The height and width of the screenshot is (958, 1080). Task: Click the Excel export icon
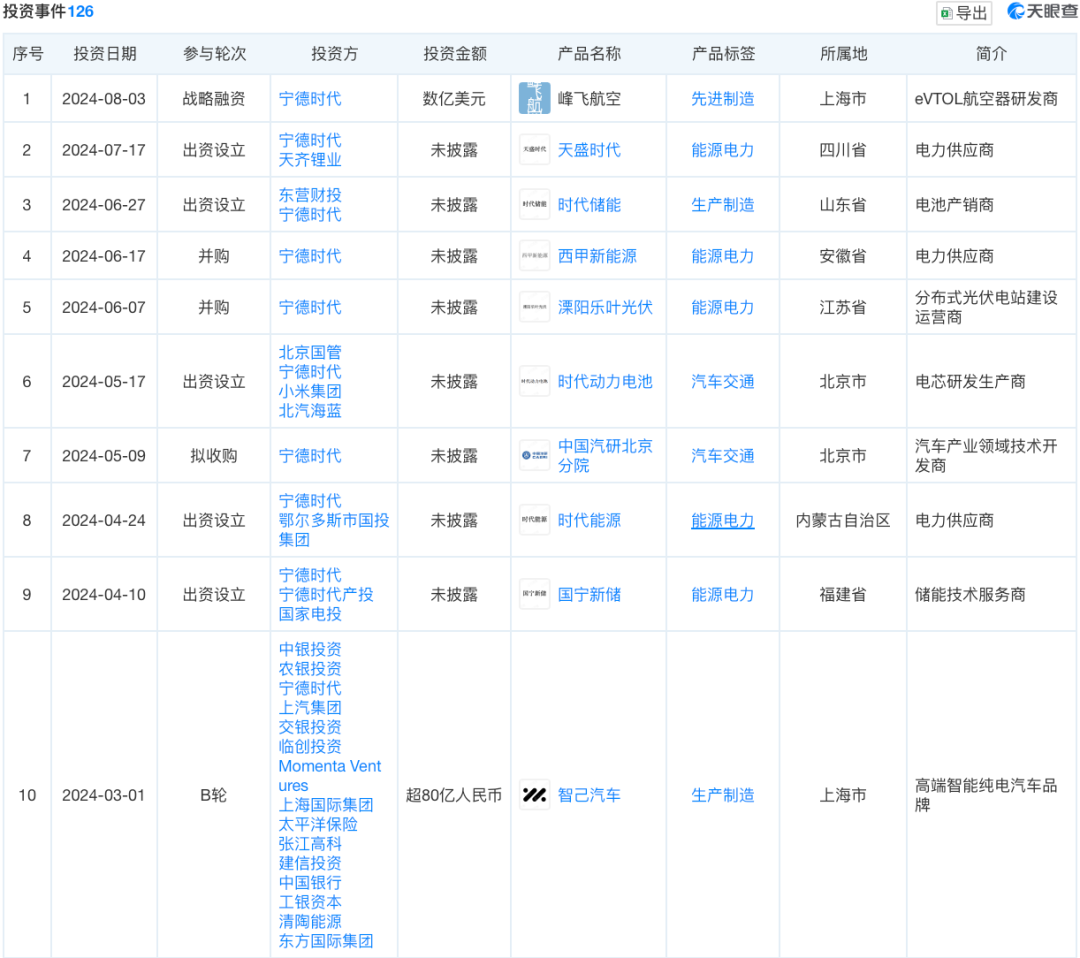pos(946,13)
